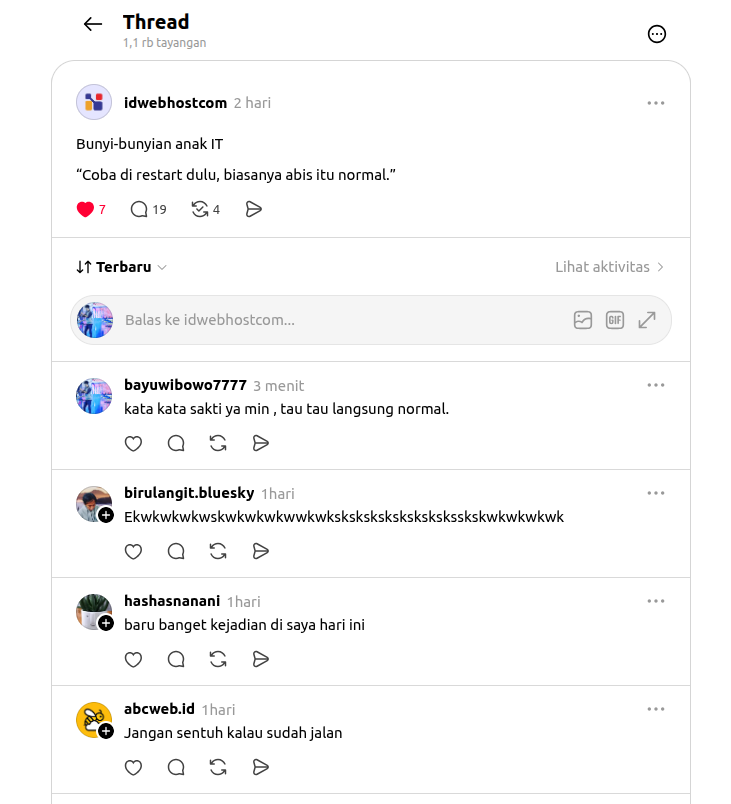Add a GIF to the reply
731x804 pixels.
615,320
